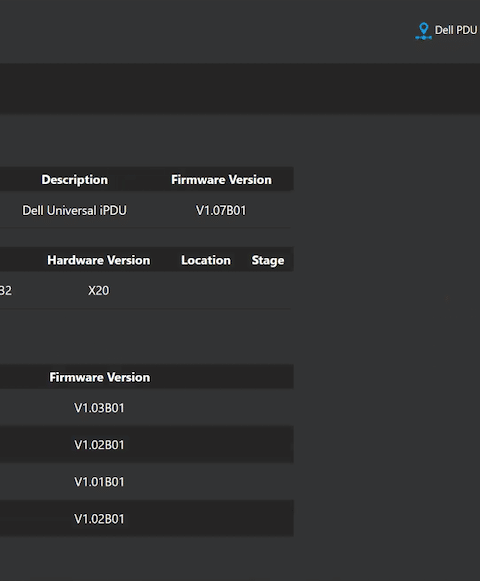The height and width of the screenshot is (581, 480).
Task: Click the V1.07B01 firmware version value
Action: [221, 210]
